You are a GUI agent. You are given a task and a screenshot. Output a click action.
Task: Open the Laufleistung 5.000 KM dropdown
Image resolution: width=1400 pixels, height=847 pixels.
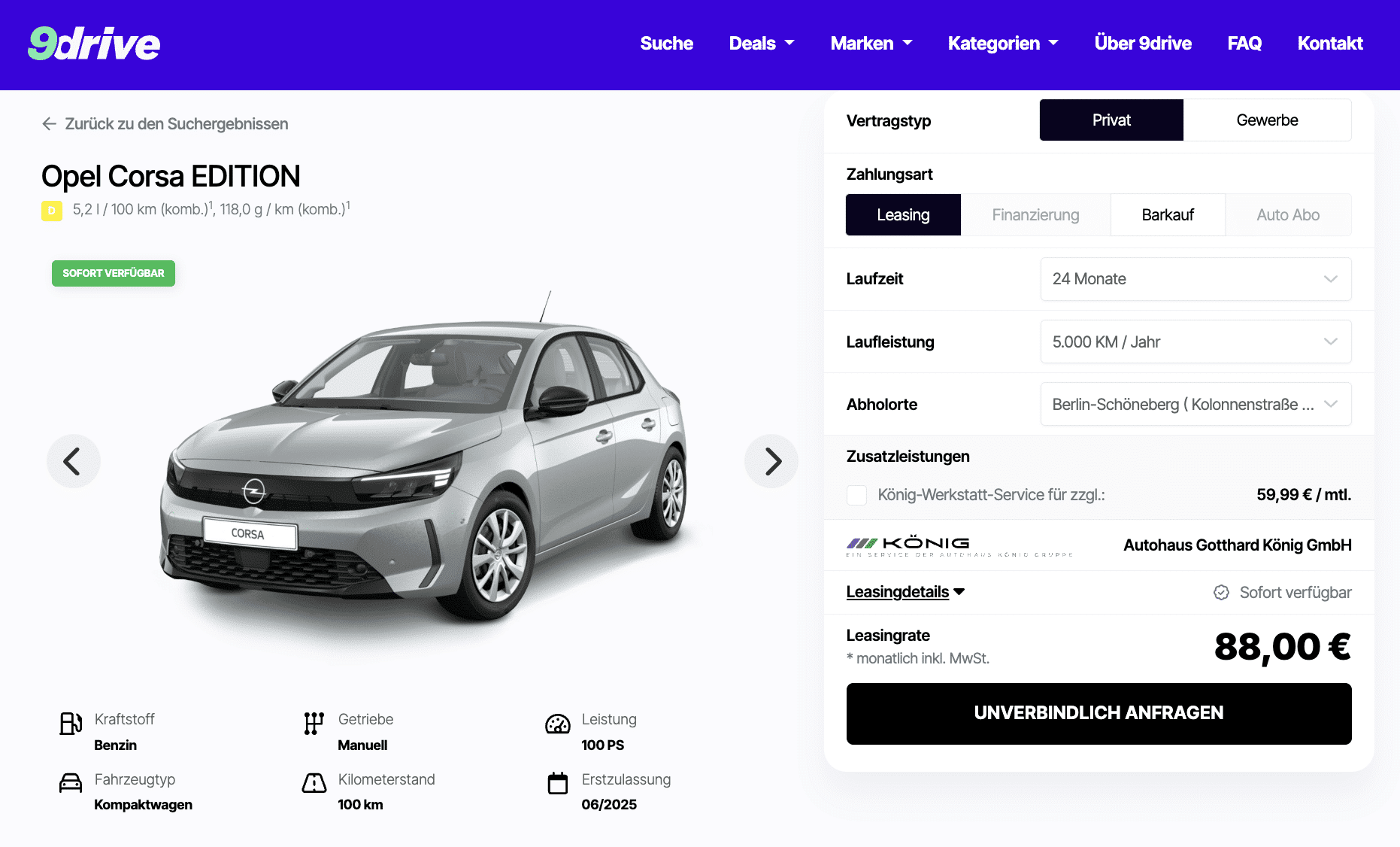[x=1195, y=342]
